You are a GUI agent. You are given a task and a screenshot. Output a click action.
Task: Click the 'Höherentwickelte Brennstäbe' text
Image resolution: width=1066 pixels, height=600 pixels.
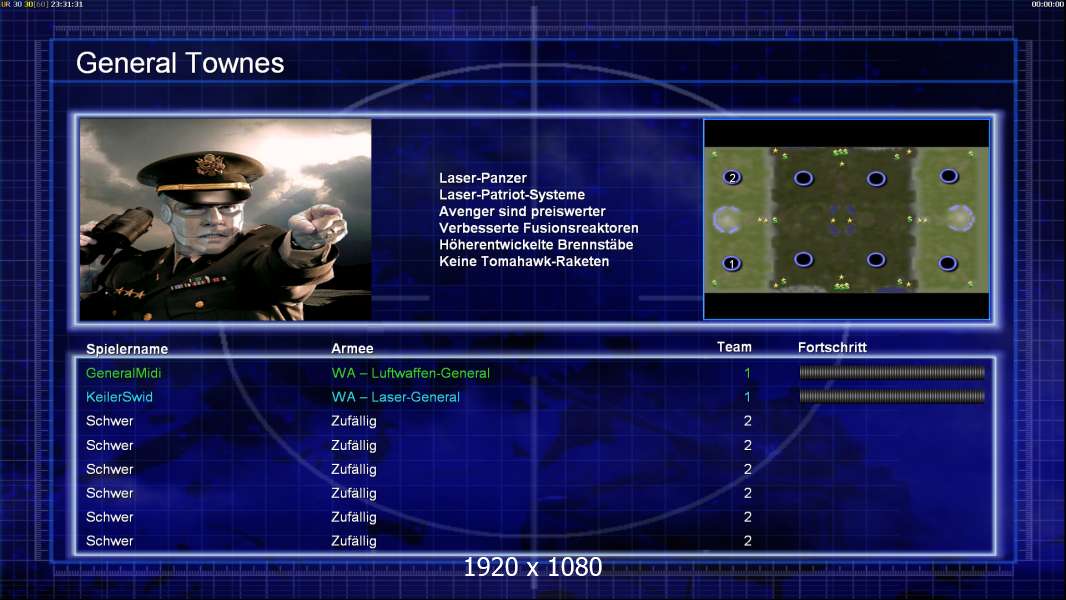(536, 245)
